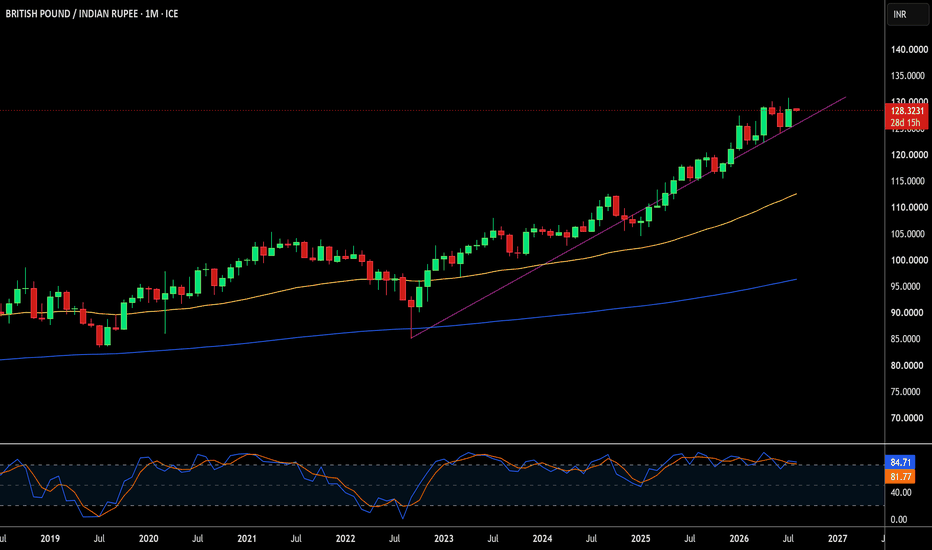Click the orange 81.77 oscillator value label
The width and height of the screenshot is (932, 550).
tap(900, 476)
